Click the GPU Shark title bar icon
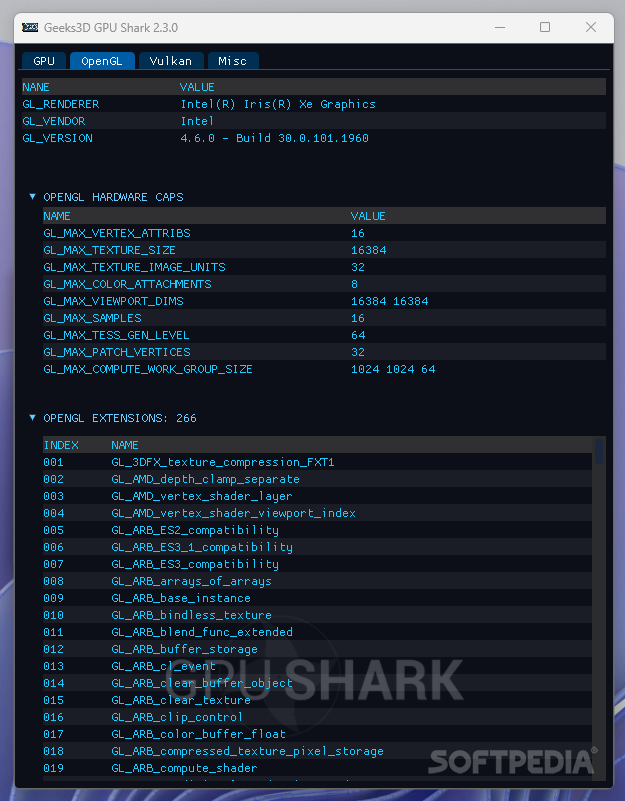This screenshot has height=801, width=625. click(x=30, y=28)
